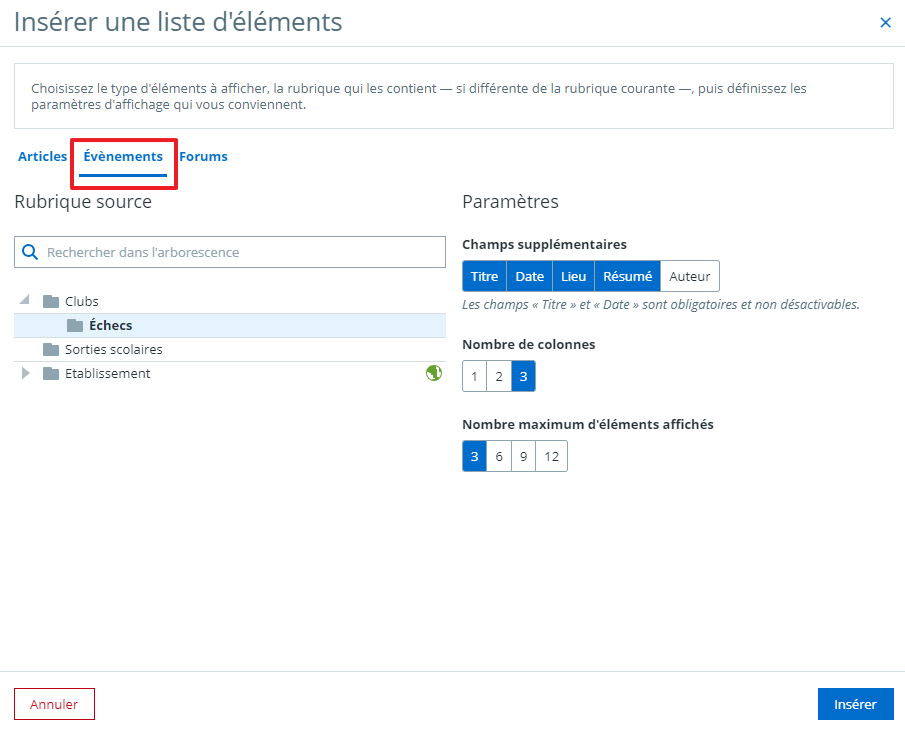Click the folder icon next to Clubs

(x=51, y=301)
